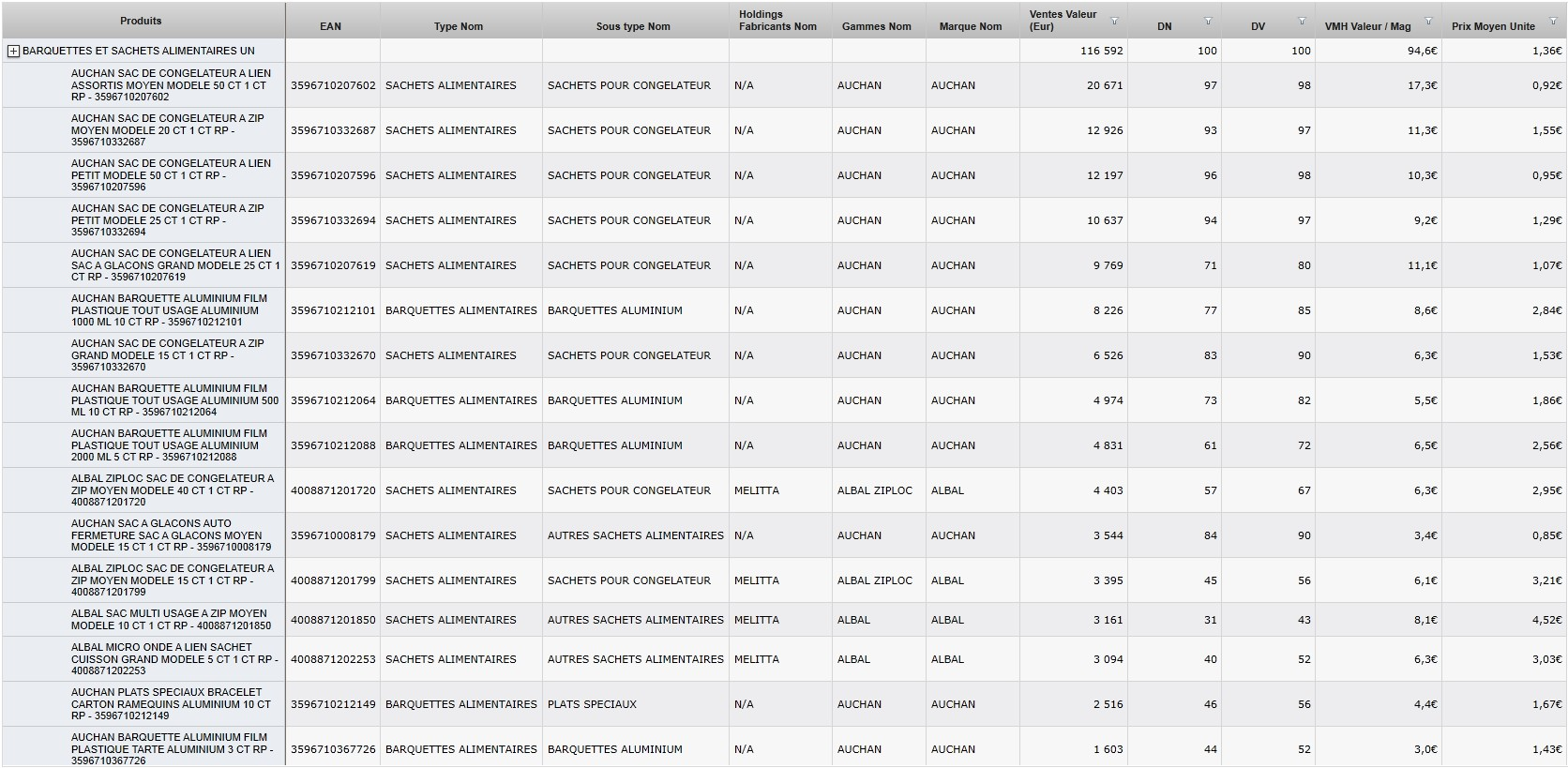Image resolution: width=1568 pixels, height=768 pixels.
Task: Select ALBAL SAC MULTI USAGE A ZIP product
Action: tap(172, 620)
